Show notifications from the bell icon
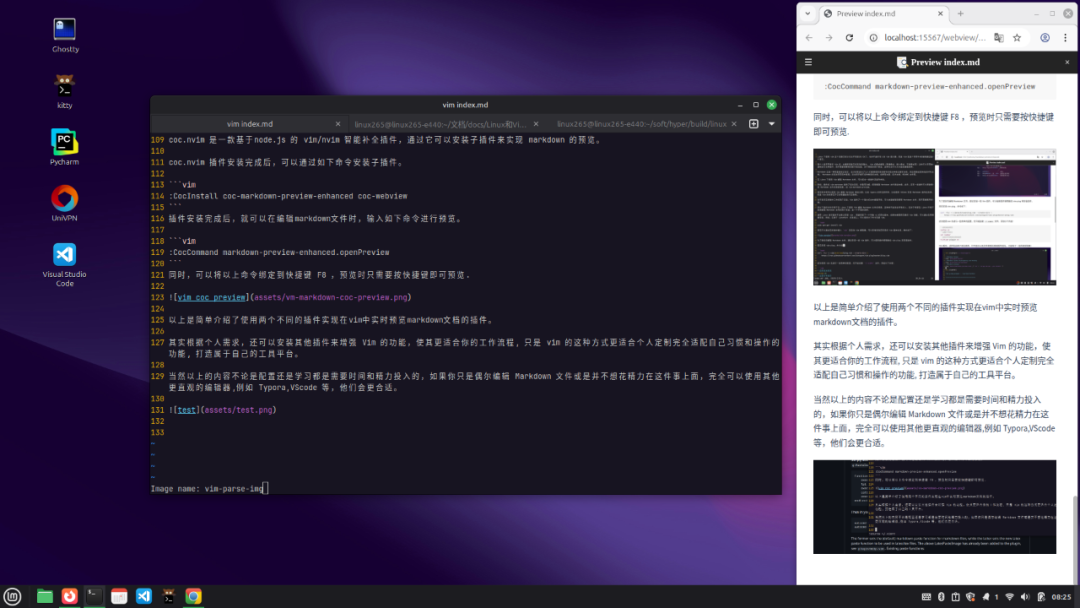The height and width of the screenshot is (608, 1080). tap(986, 597)
